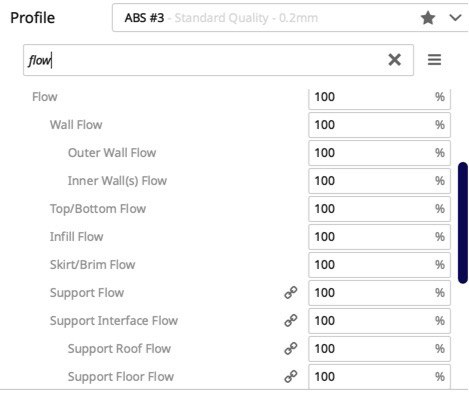The height and width of the screenshot is (394, 469).
Task: Click the settings list scrollbar handle
Action: pos(463,223)
